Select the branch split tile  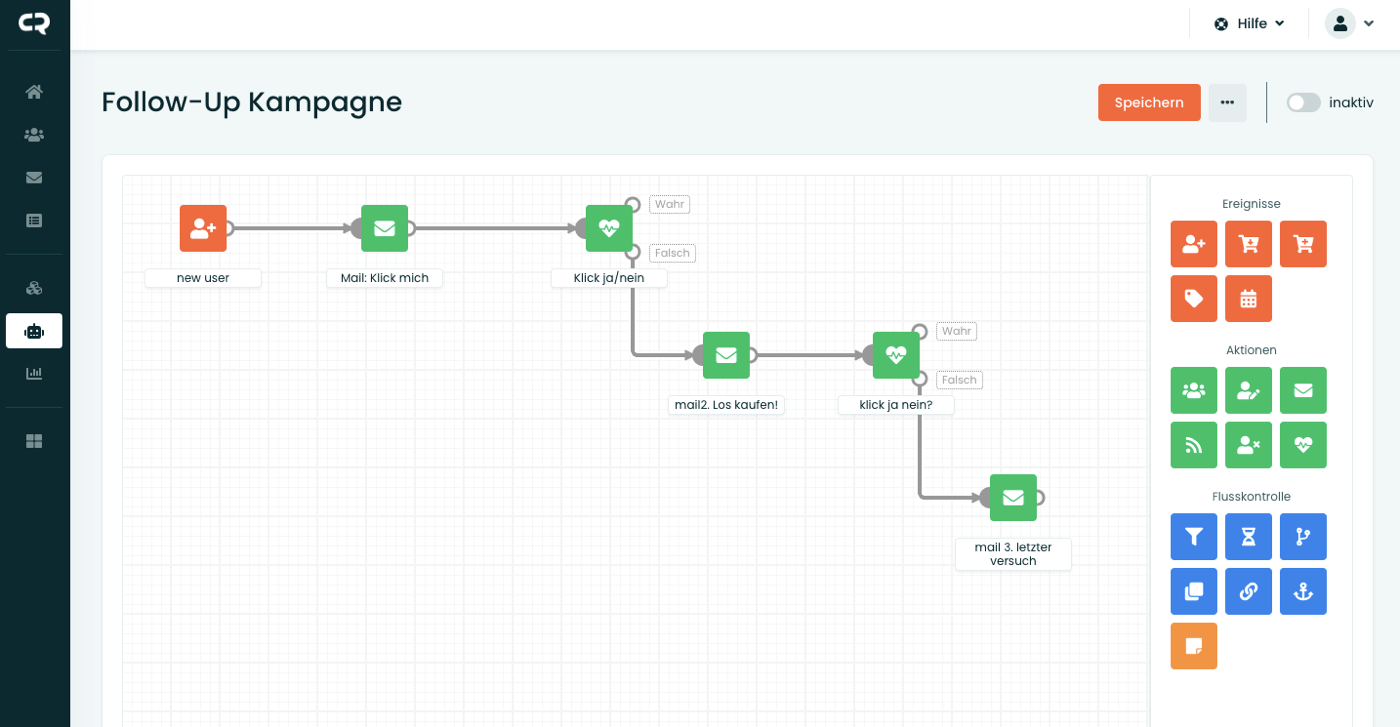[x=1303, y=537]
